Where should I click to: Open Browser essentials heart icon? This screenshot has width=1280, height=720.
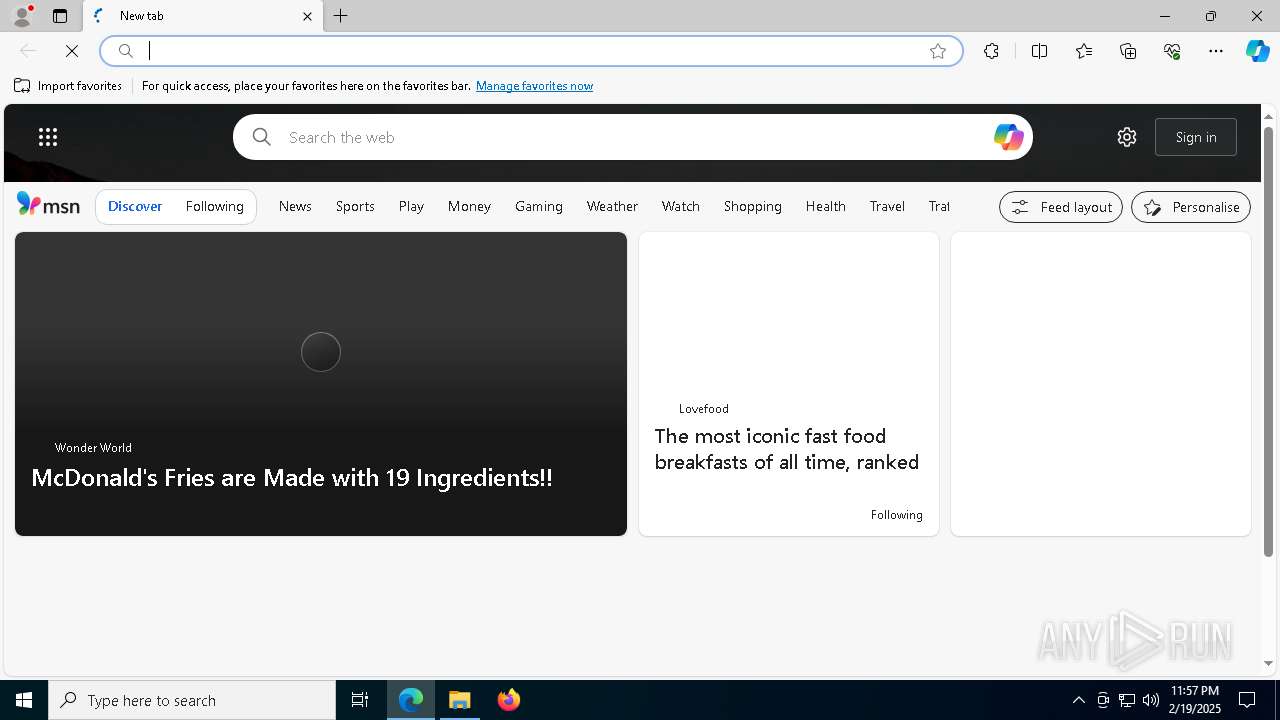click(x=1172, y=51)
